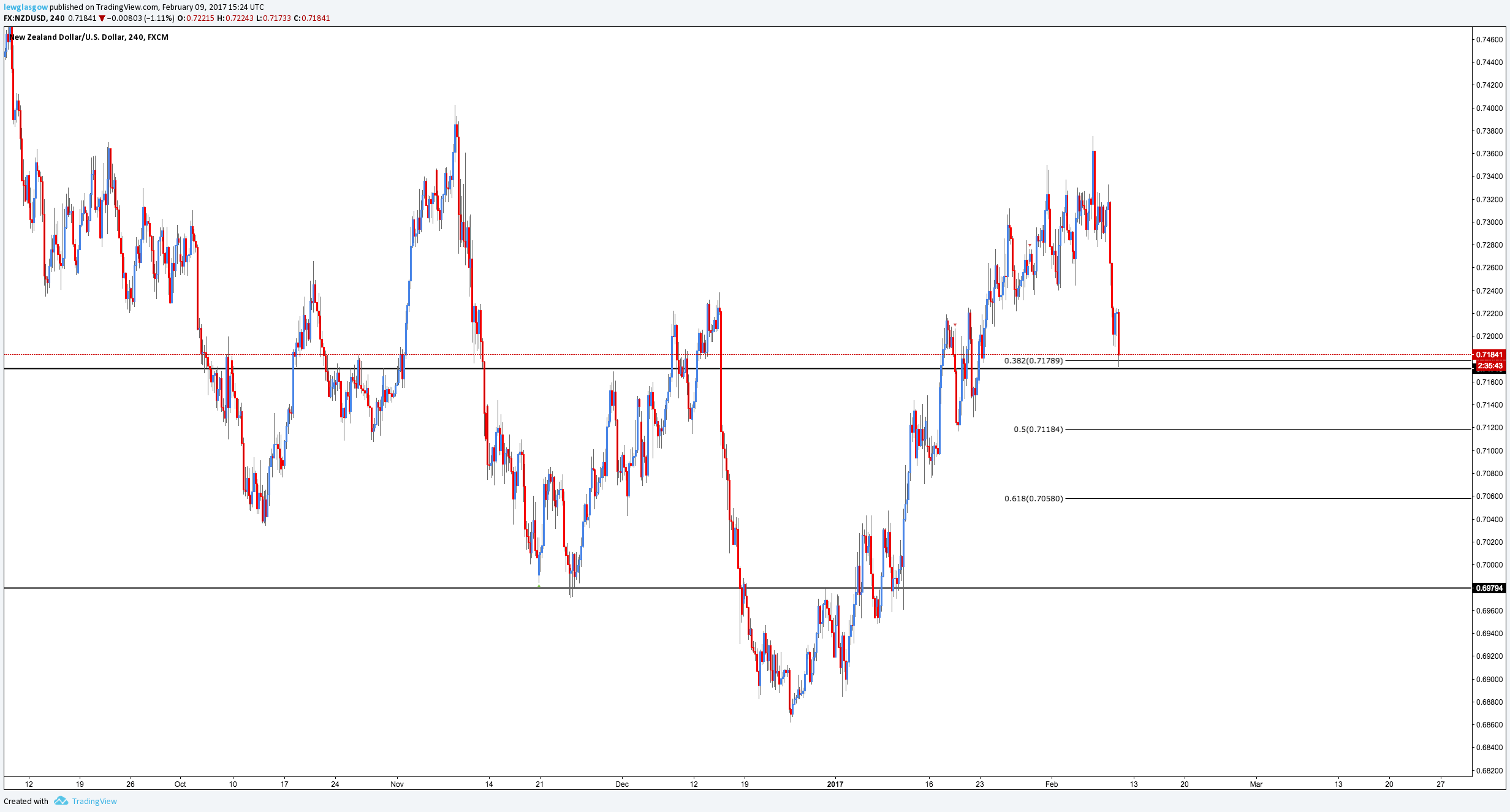Click the Feb label on time axis
Image resolution: width=1510 pixels, height=812 pixels.
(1052, 784)
